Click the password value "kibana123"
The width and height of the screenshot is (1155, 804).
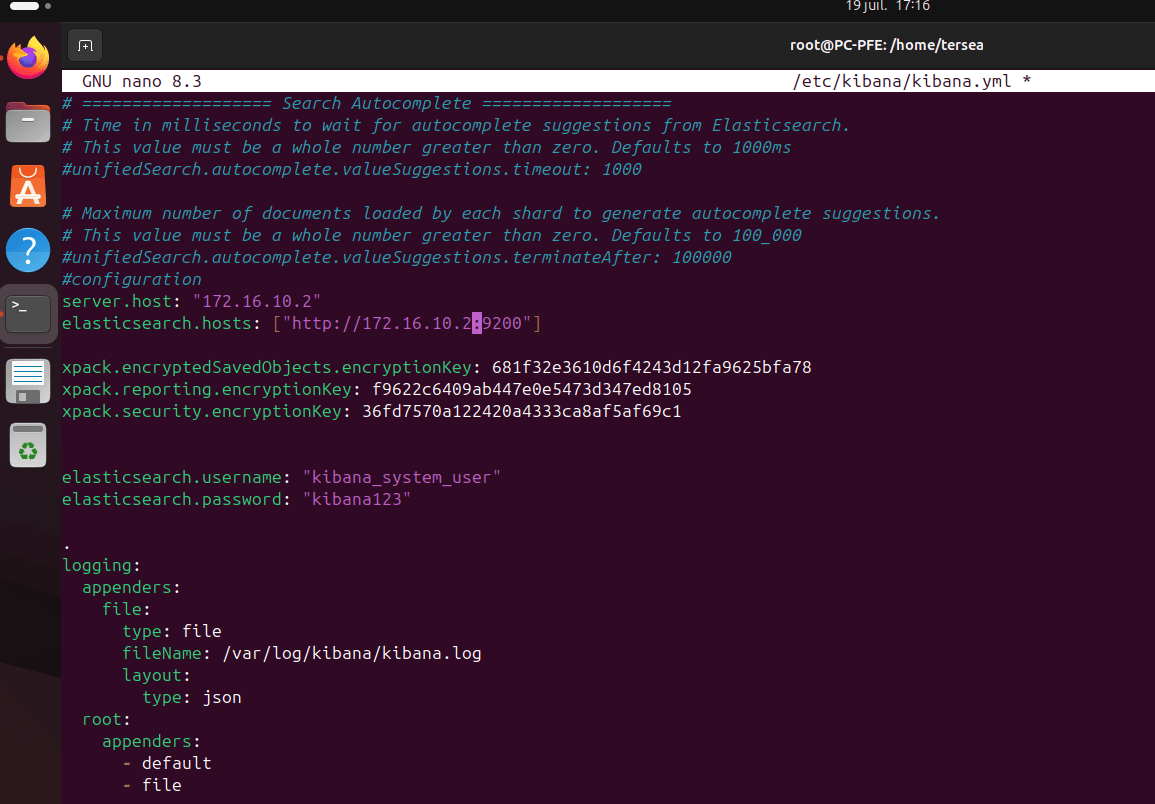[x=357, y=500]
